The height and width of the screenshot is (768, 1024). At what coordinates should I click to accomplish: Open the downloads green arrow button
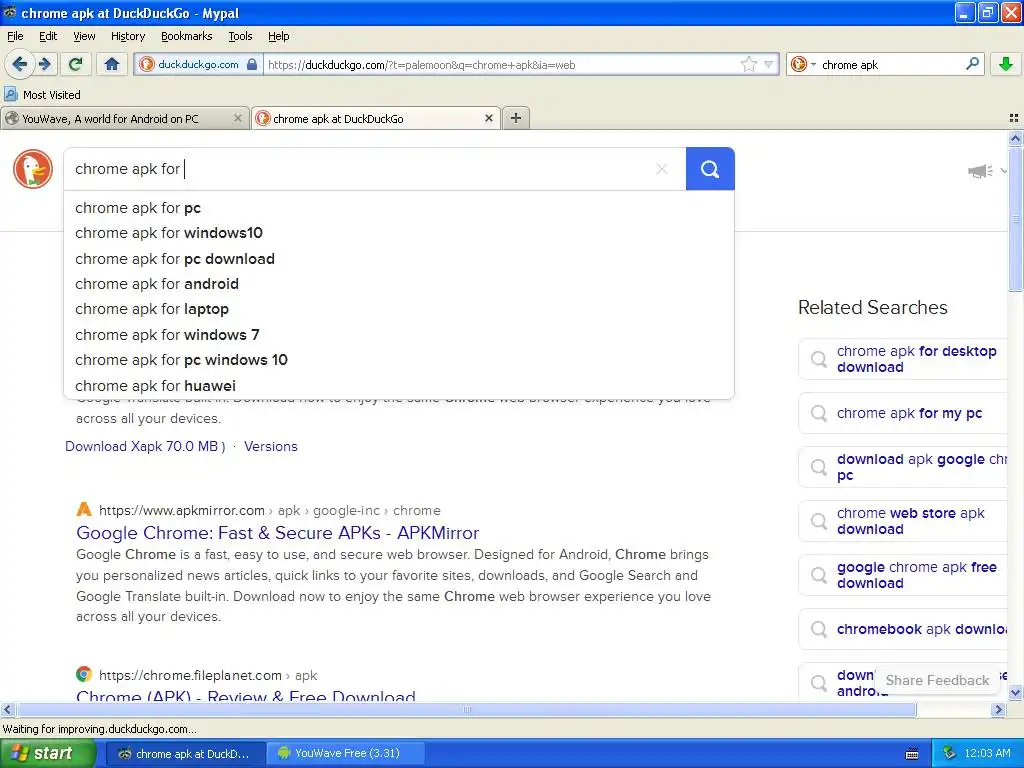click(1006, 64)
